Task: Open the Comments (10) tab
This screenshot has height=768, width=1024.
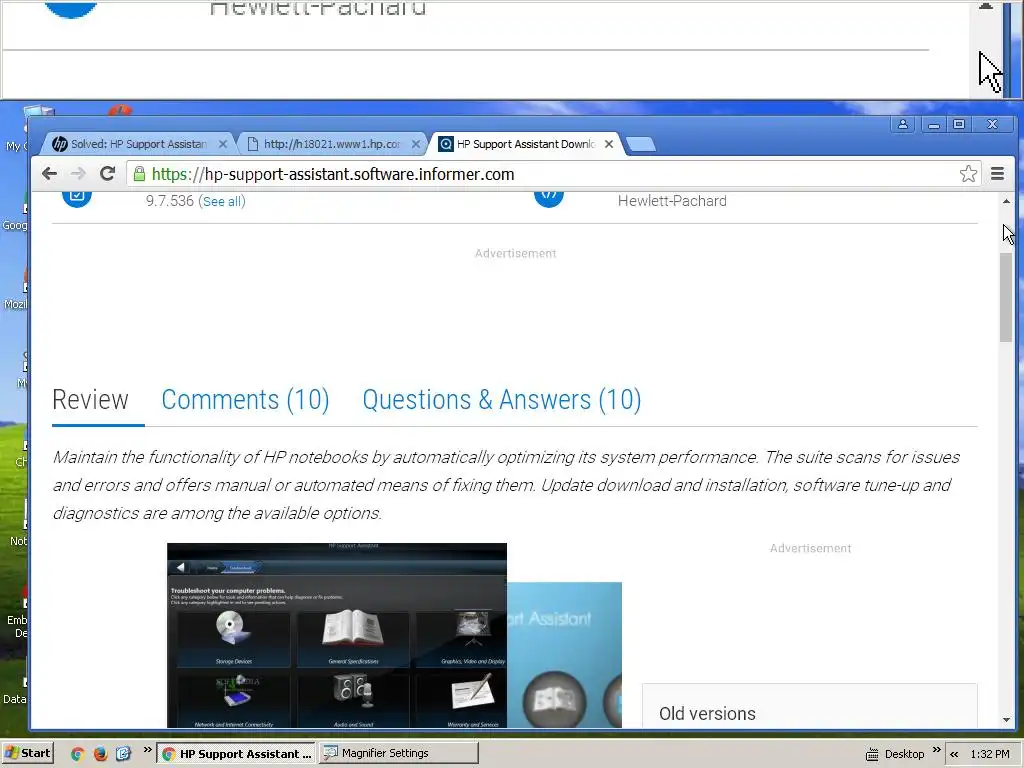Action: 246,400
